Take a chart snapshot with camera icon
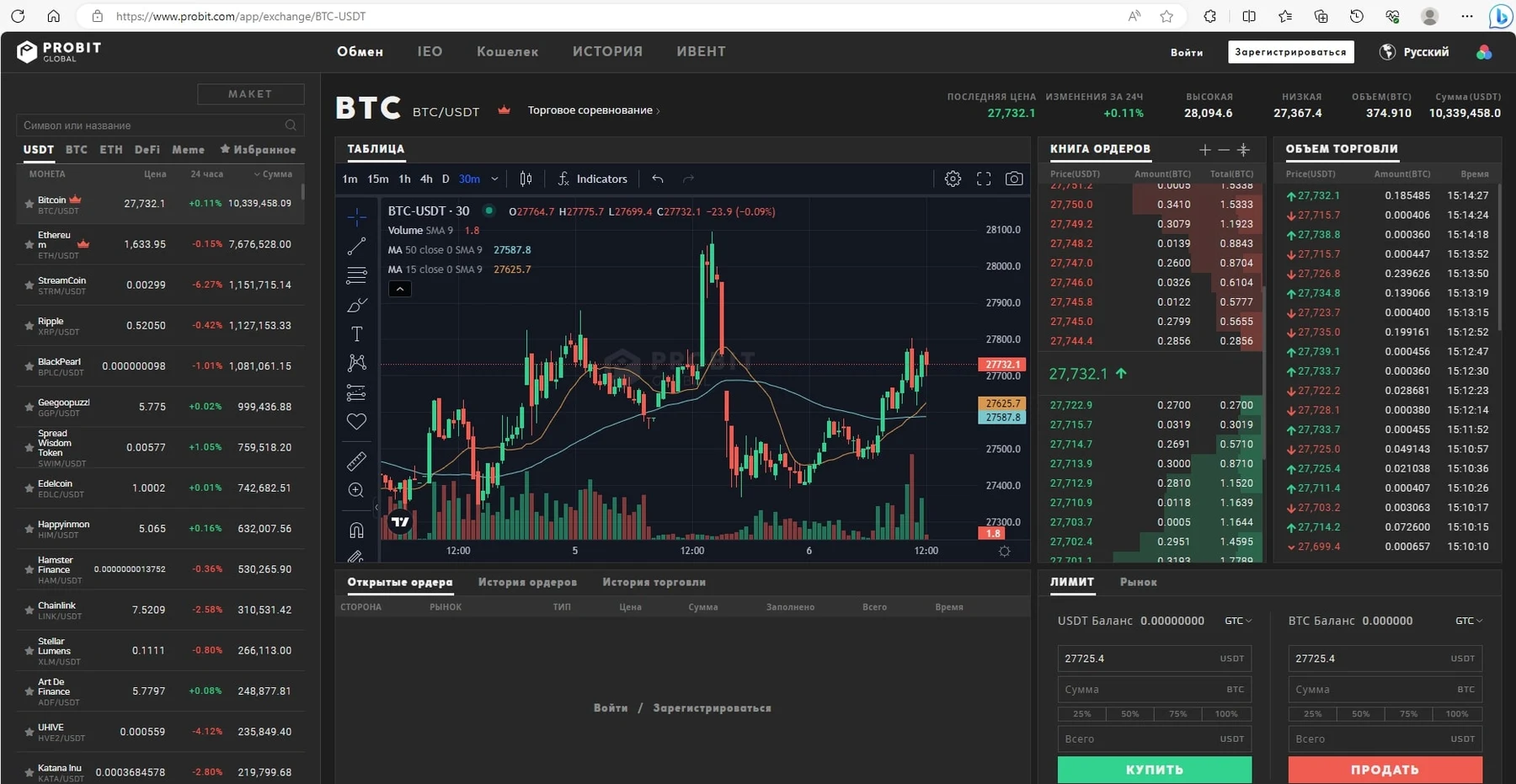Image resolution: width=1516 pixels, height=784 pixels. 1015,179
